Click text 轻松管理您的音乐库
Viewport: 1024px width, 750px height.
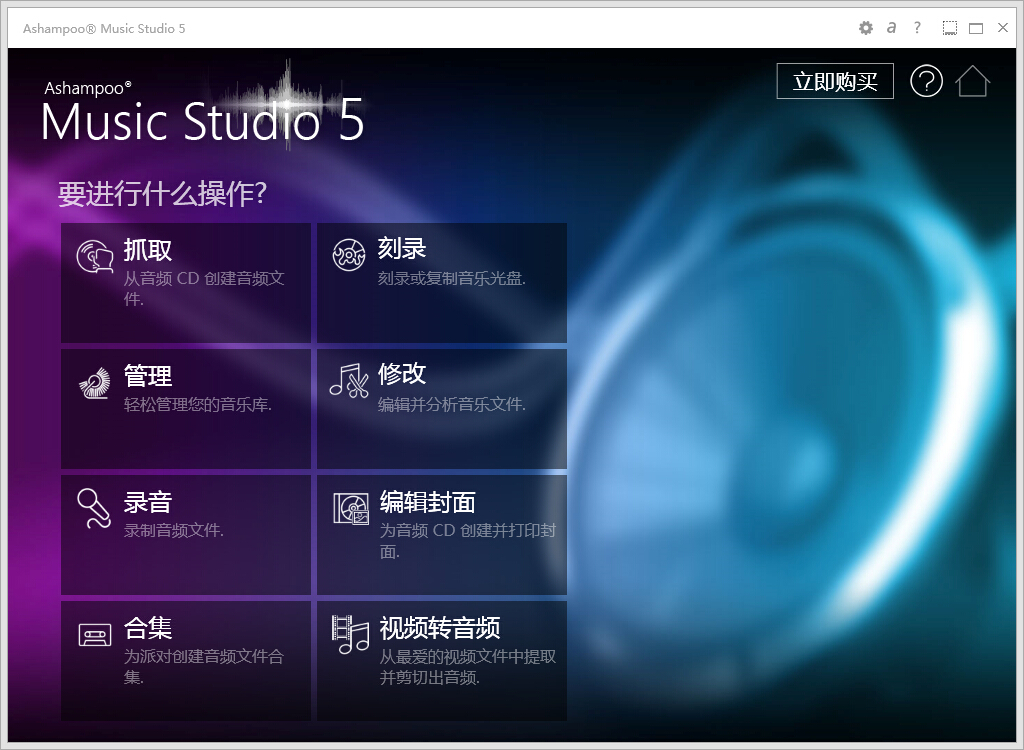[197, 404]
